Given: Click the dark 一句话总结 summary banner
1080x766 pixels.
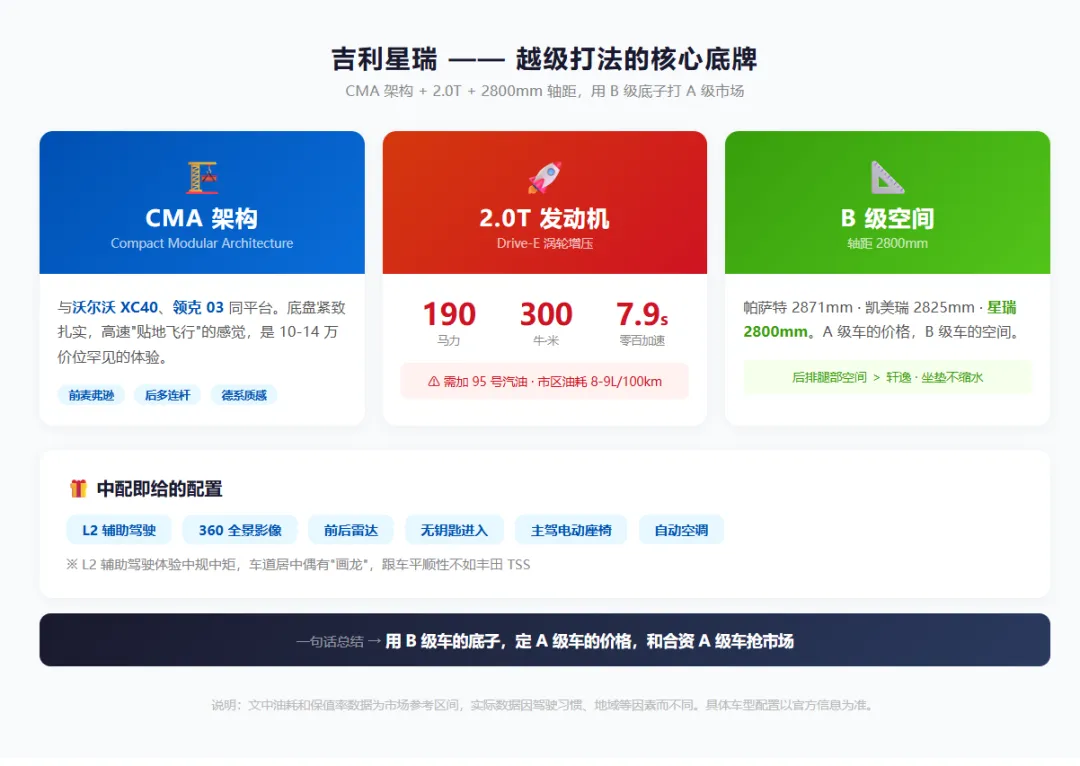Looking at the screenshot, I should (545, 640).
